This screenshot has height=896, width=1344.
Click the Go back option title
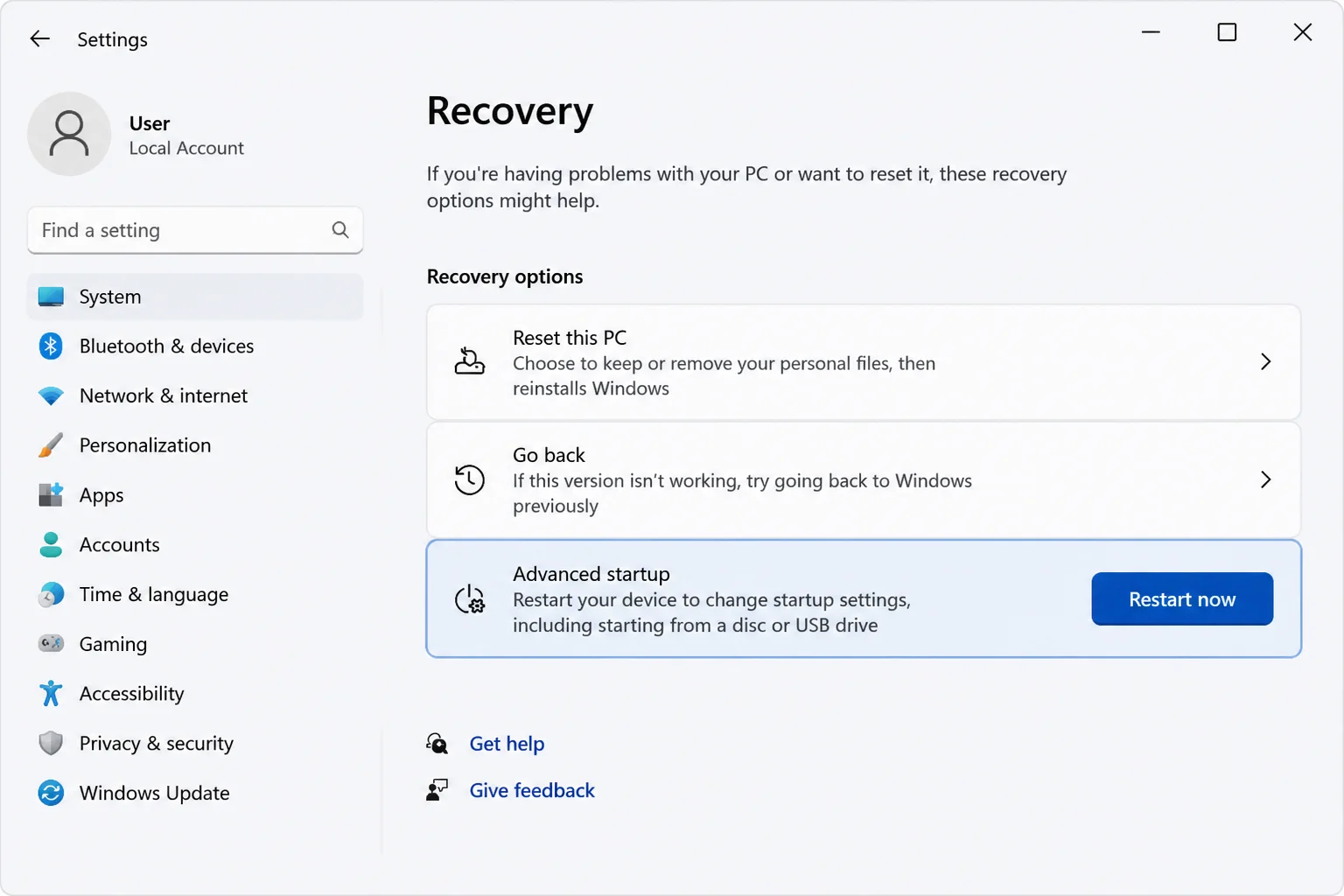tap(549, 455)
